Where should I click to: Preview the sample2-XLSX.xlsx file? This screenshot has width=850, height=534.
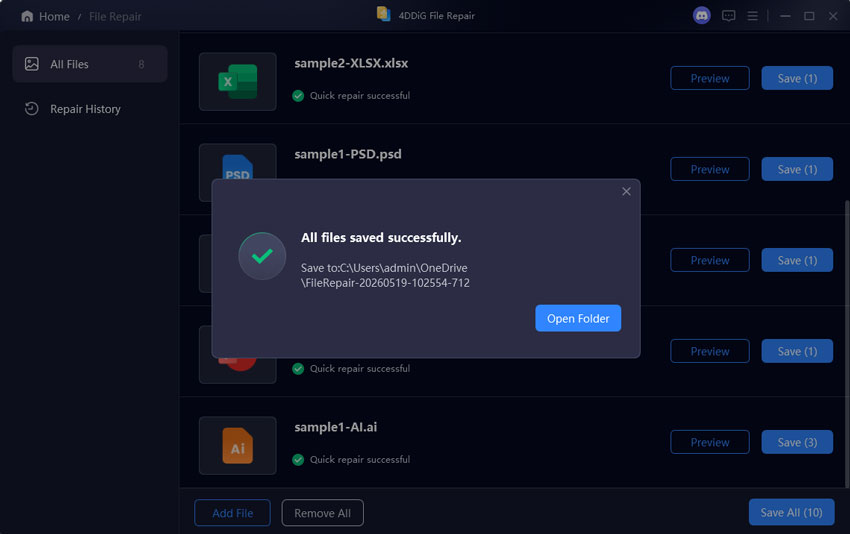(710, 78)
